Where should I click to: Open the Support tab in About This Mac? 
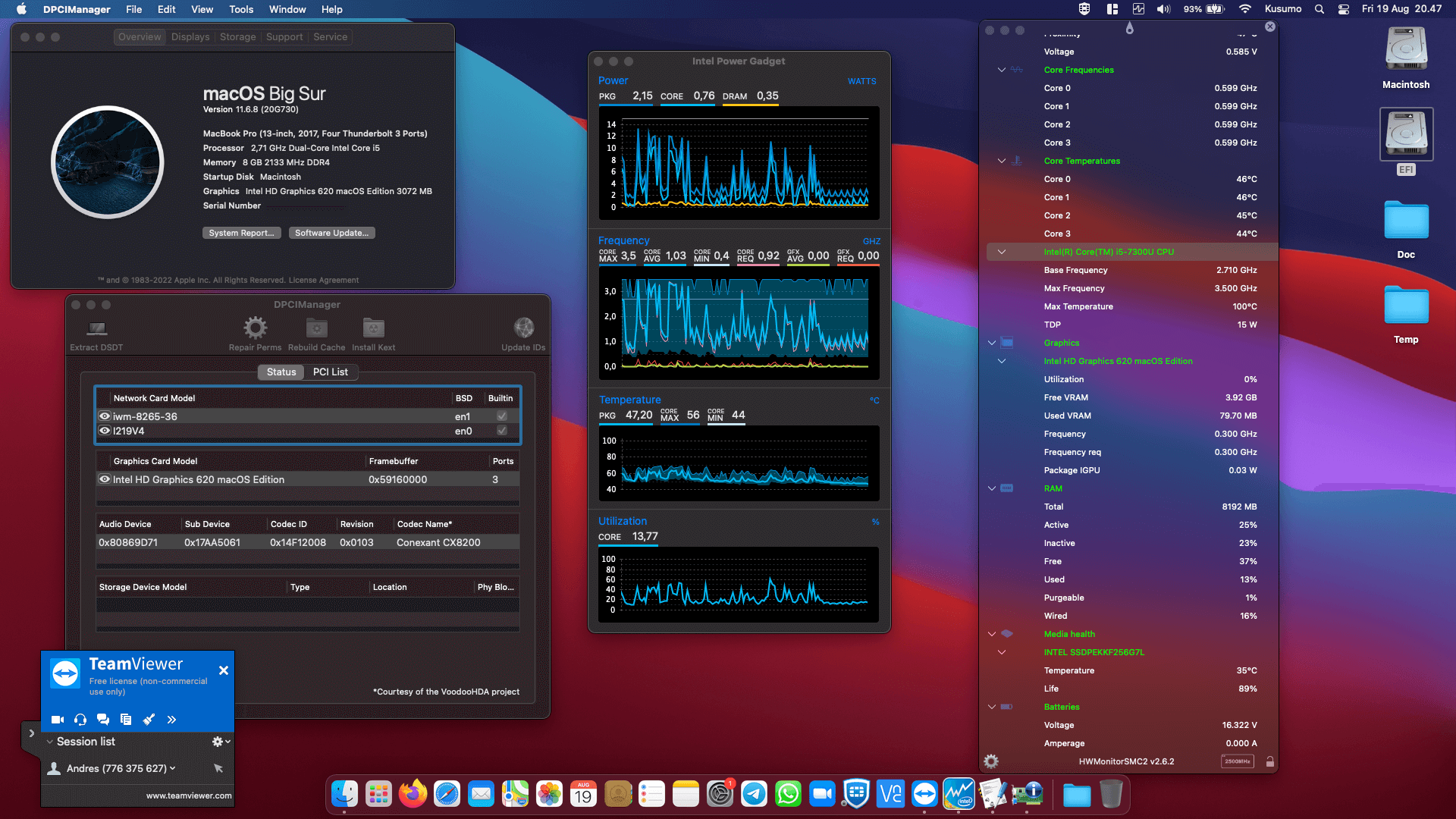(284, 36)
